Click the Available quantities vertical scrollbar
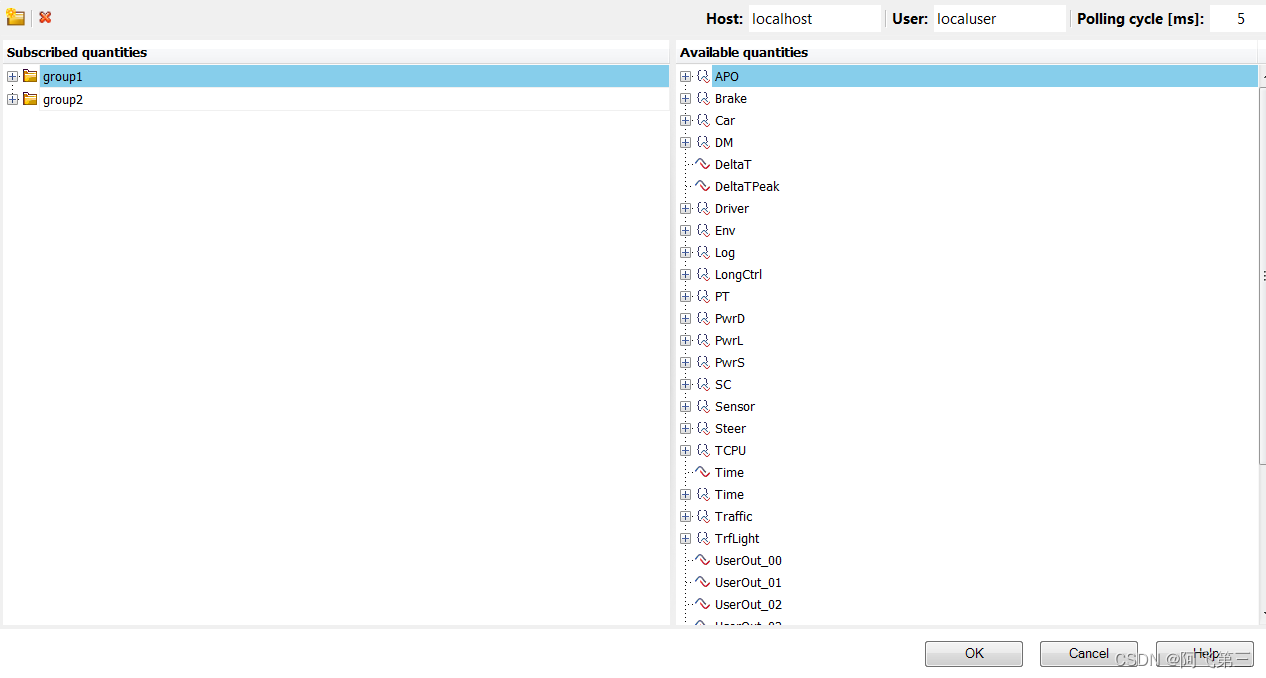The image size is (1266, 678). coord(1262,275)
